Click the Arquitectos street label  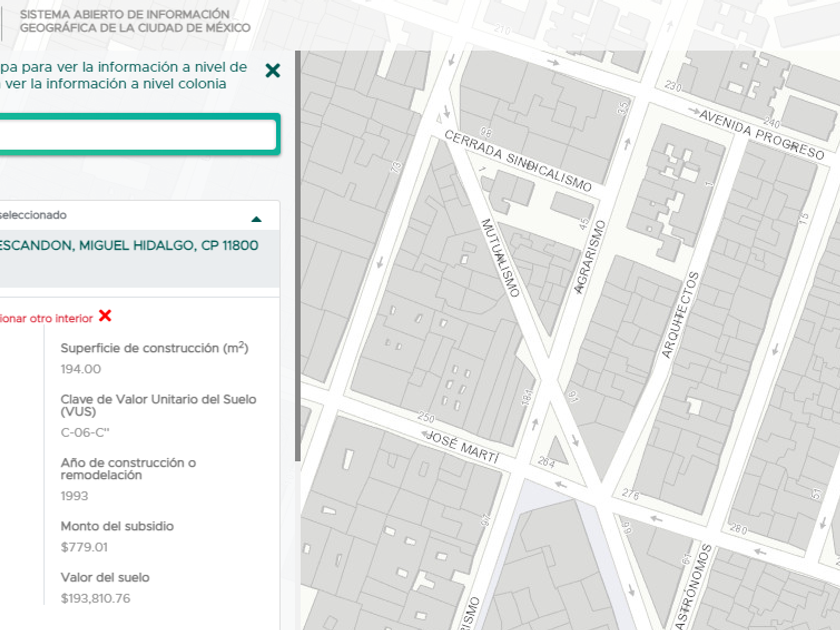coord(679,319)
